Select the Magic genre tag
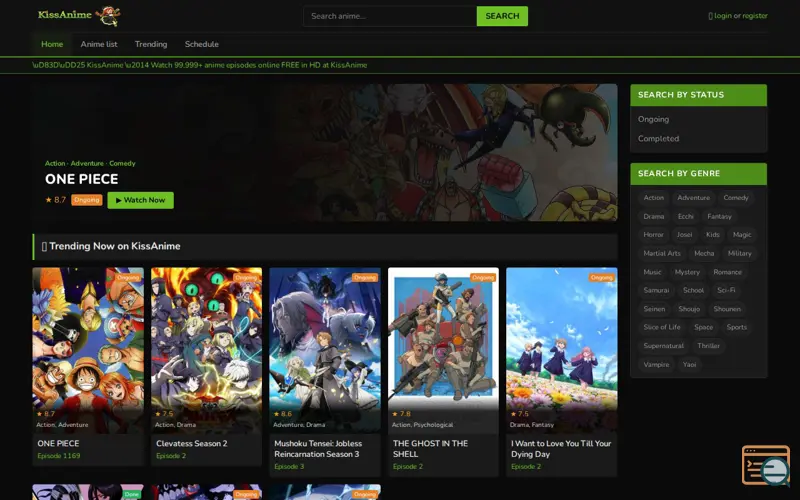This screenshot has height=500, width=800. [x=742, y=235]
